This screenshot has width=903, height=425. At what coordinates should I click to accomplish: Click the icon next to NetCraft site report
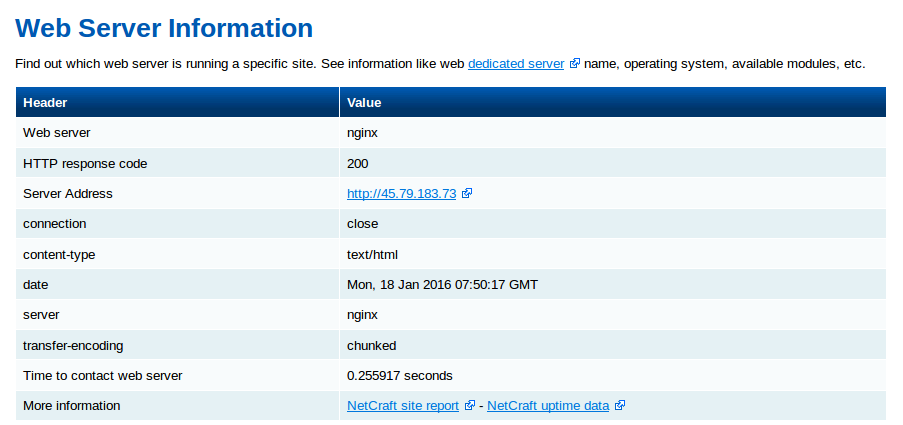(470, 406)
